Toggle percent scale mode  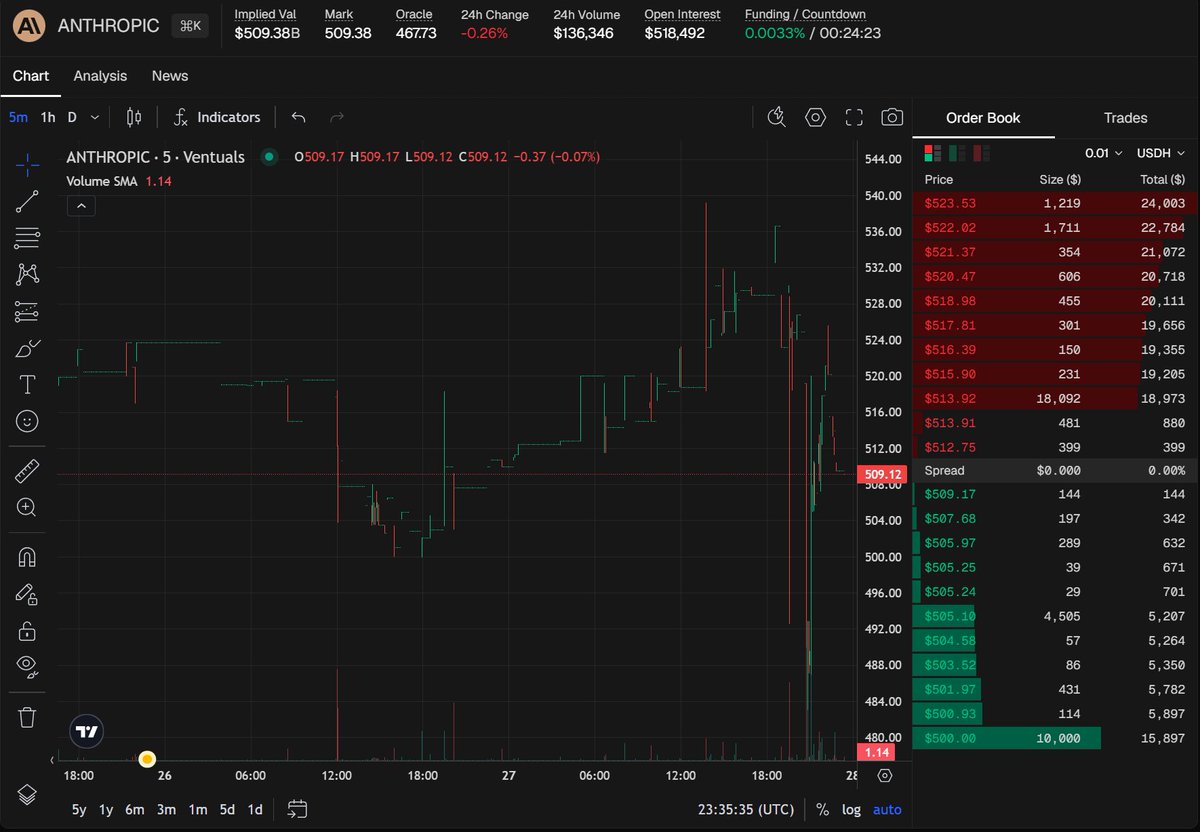(x=822, y=810)
